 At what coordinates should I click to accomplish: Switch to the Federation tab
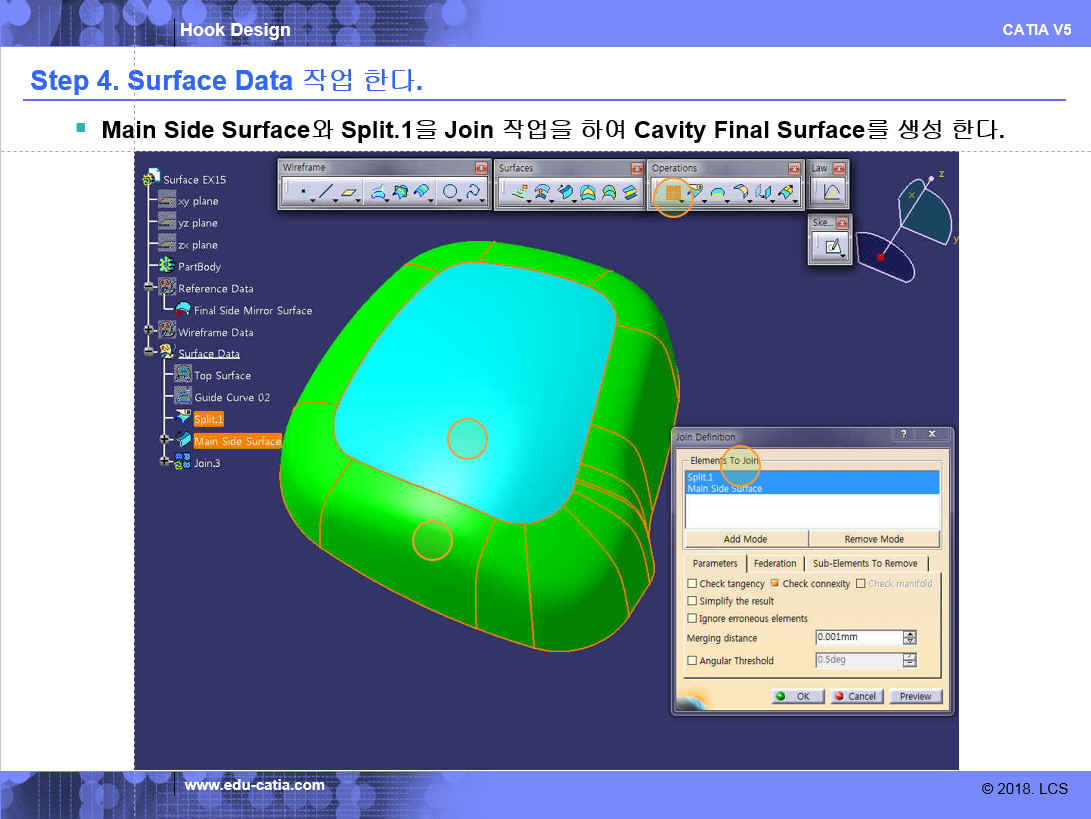click(775, 563)
